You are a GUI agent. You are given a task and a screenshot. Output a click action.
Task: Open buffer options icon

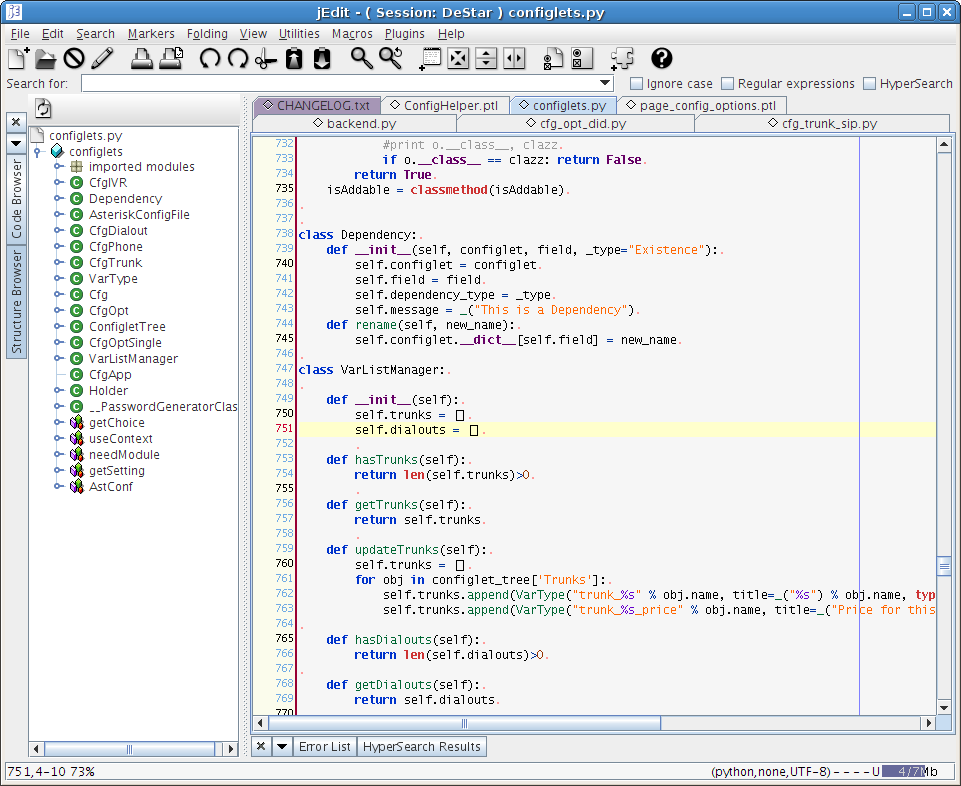[x=553, y=59]
